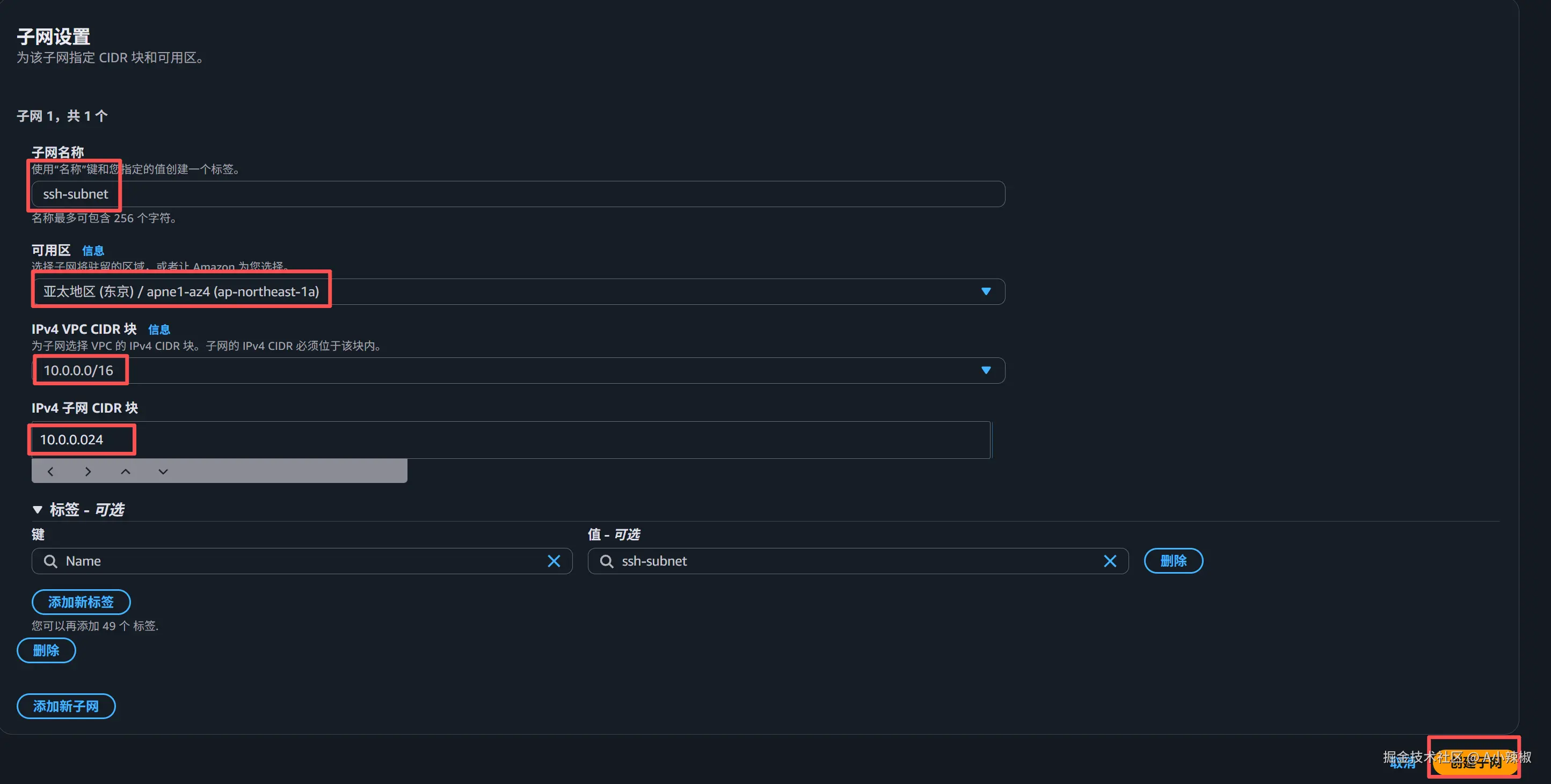Image resolution: width=1551 pixels, height=784 pixels.
Task: Click the IPv4 subnet CIDR input field
Action: pos(511,440)
